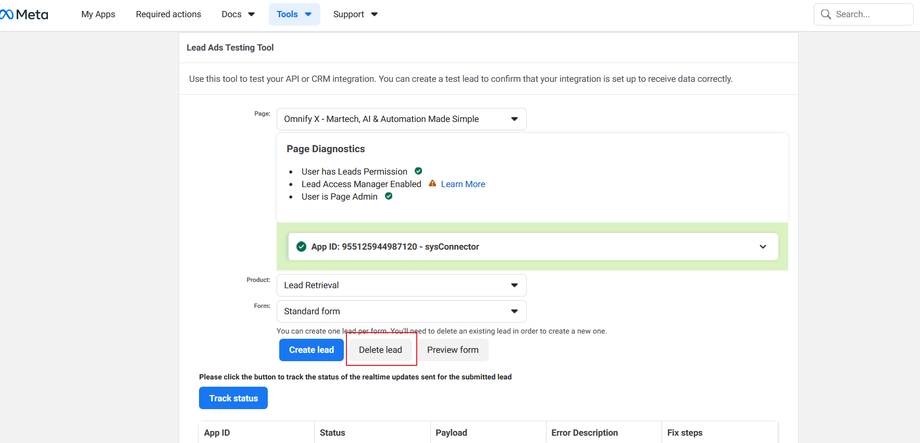
Task: Open the Tools menu
Action: (x=294, y=15)
